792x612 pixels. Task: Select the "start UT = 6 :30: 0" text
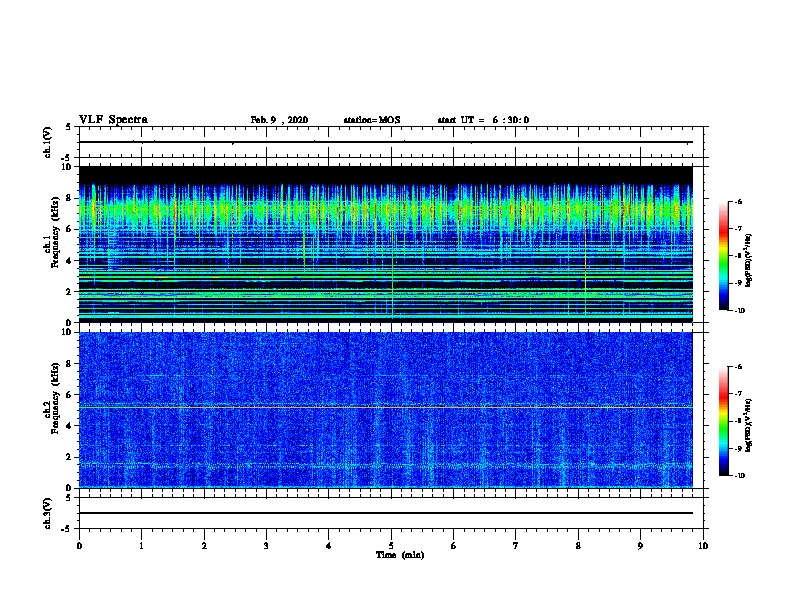click(483, 120)
